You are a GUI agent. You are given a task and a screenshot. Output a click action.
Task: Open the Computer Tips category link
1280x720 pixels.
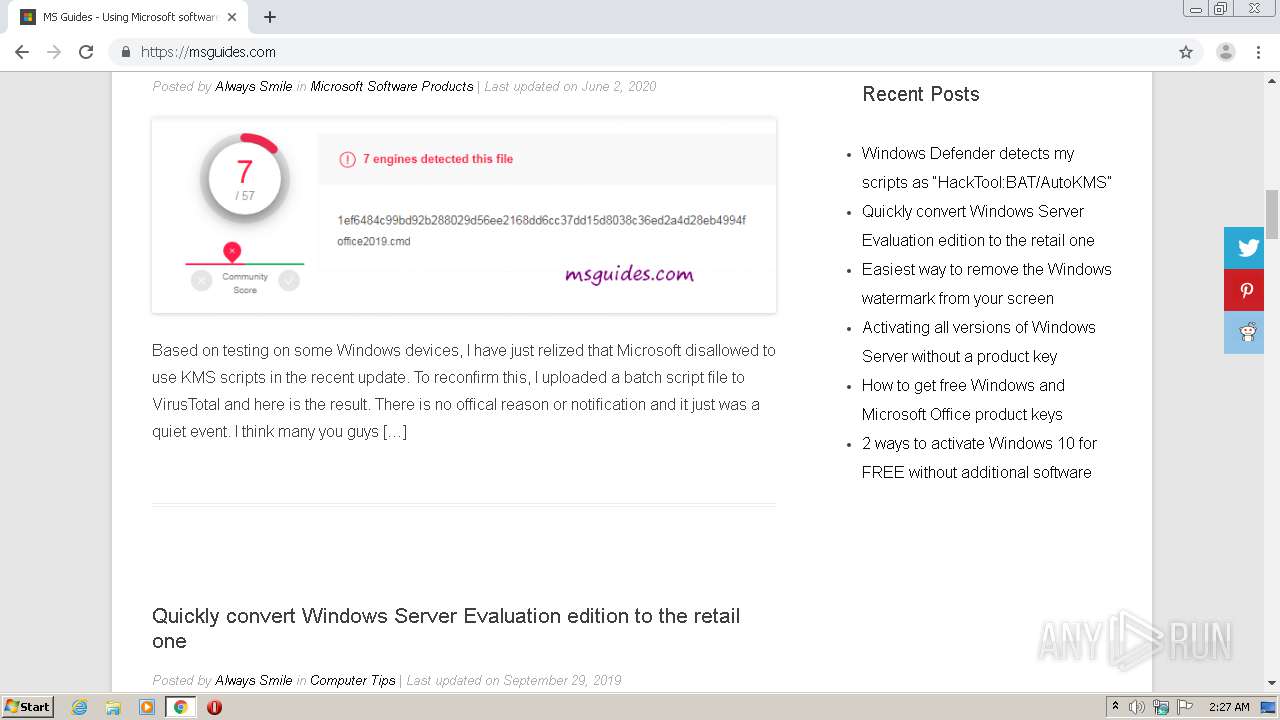[353, 680]
